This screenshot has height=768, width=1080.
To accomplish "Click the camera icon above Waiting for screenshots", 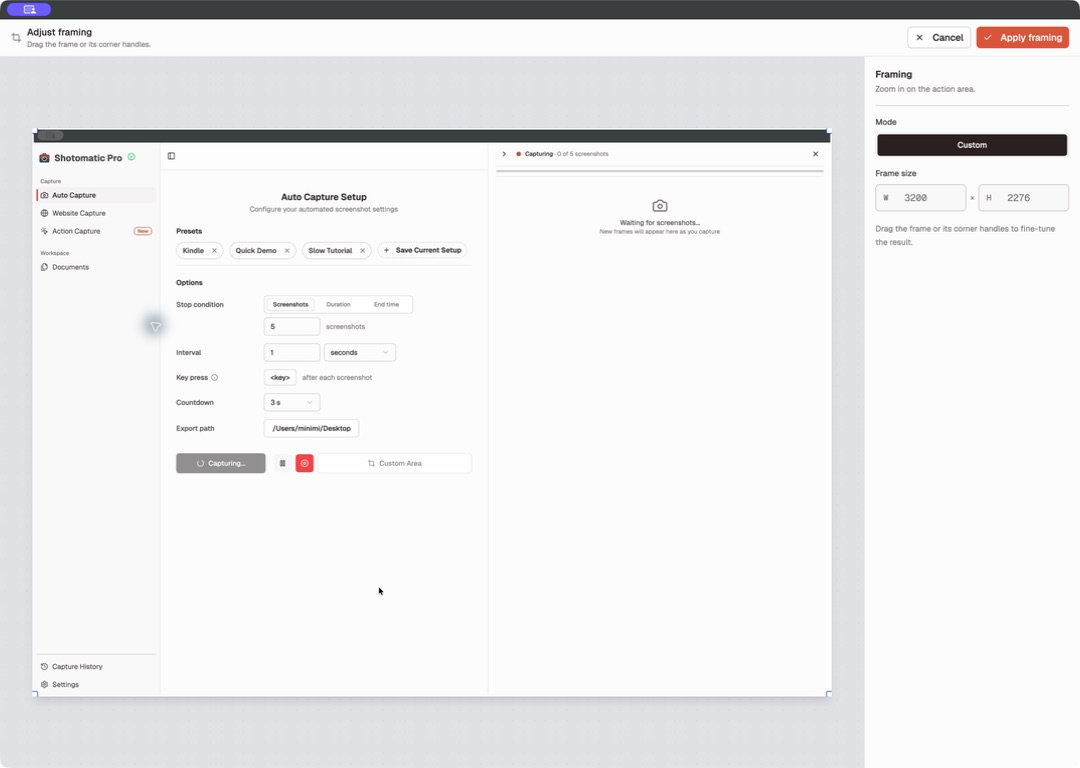I will [x=660, y=205].
